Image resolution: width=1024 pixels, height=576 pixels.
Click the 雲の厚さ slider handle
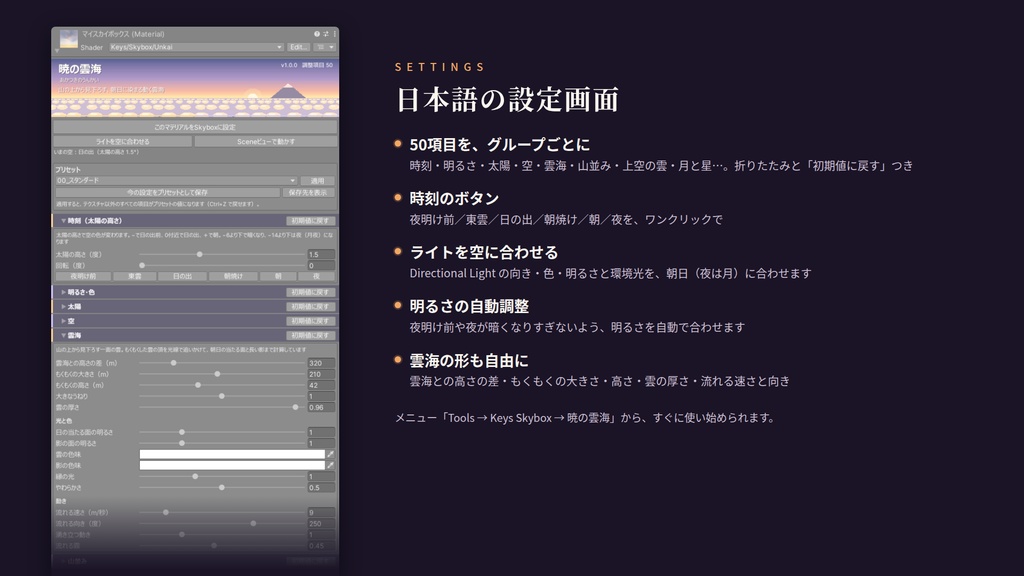[295, 408]
